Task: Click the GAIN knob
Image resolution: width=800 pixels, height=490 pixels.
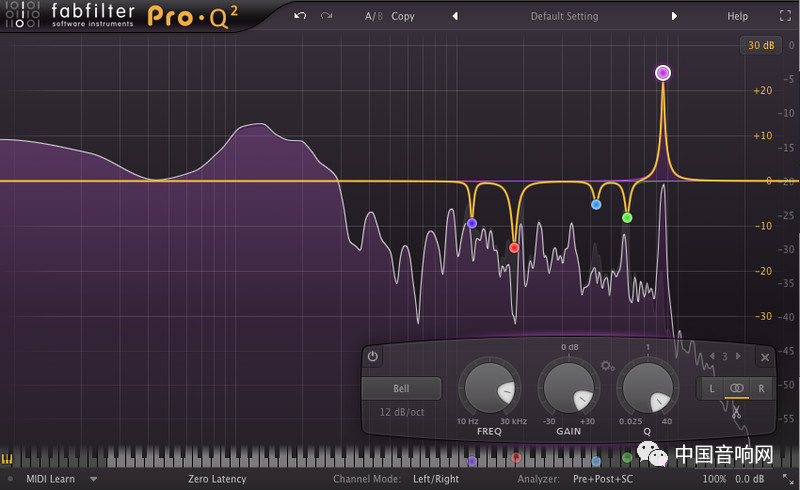Action: 568,389
